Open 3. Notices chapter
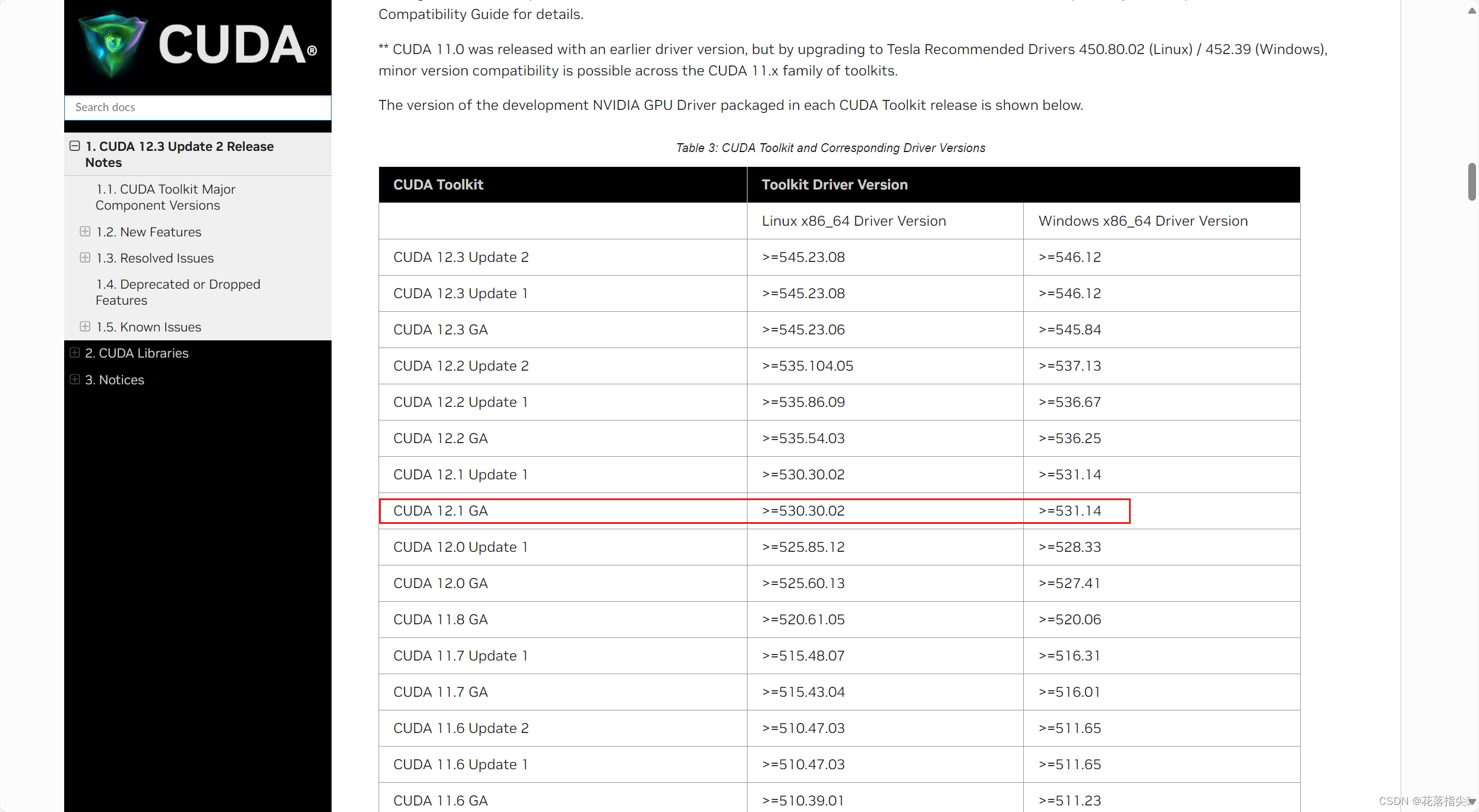 [115, 380]
